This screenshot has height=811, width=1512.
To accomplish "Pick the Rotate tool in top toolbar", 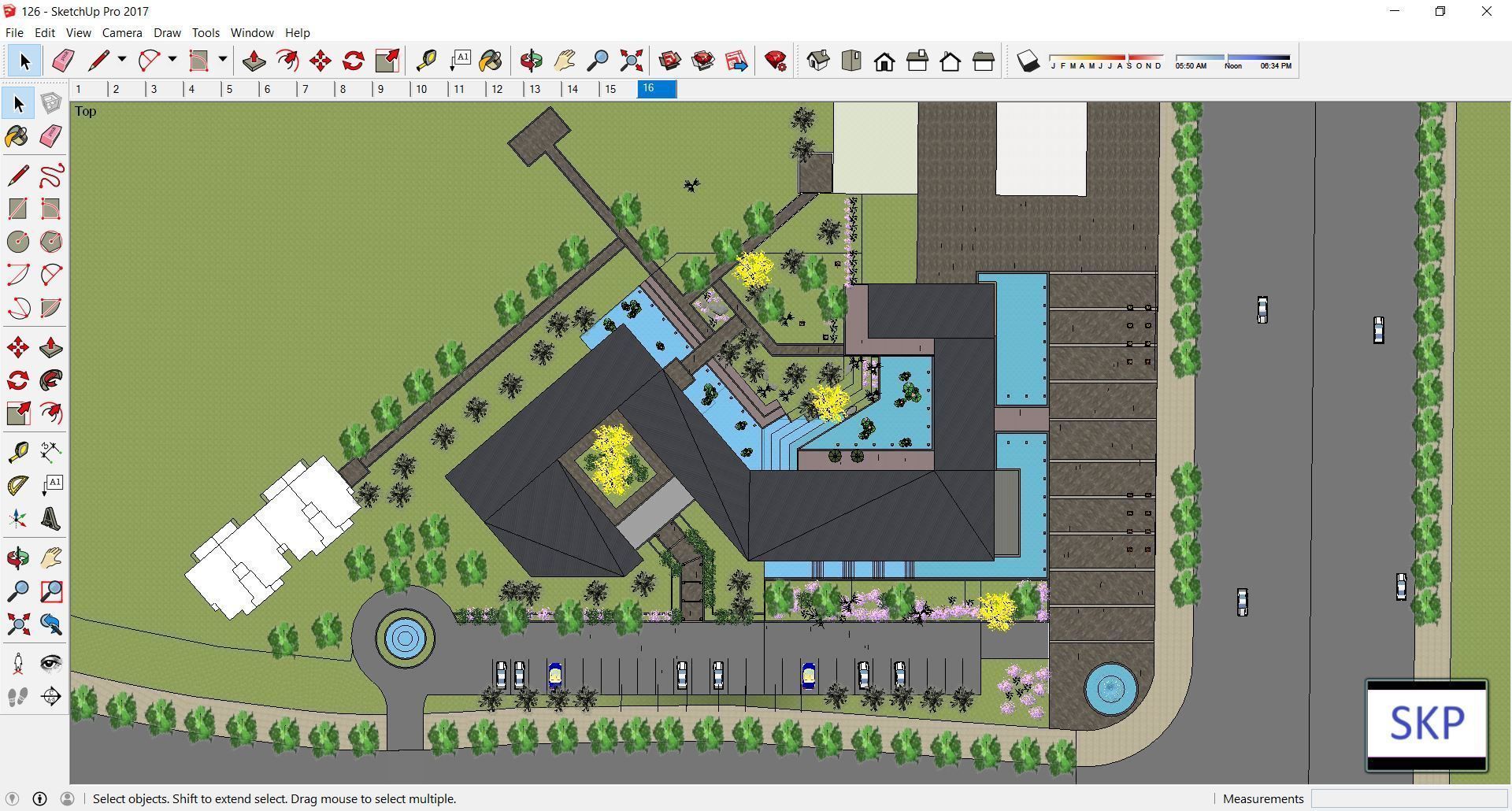I will [x=354, y=61].
